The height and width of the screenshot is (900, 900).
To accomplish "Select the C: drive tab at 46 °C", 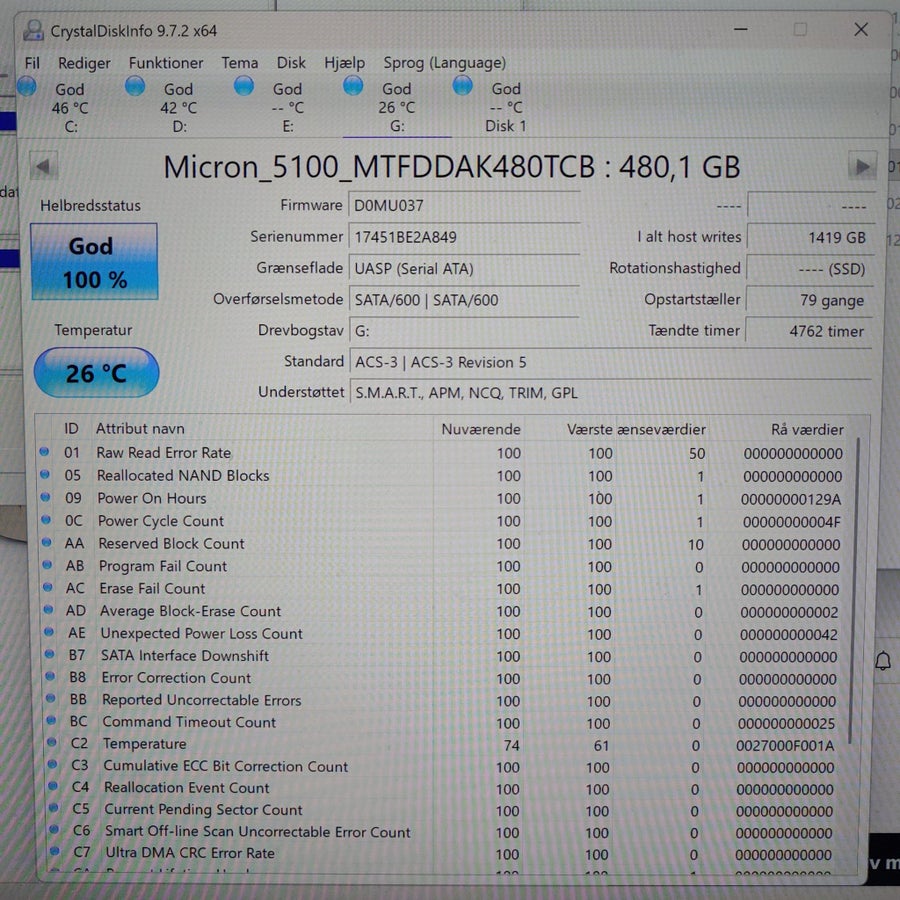I will coord(70,107).
